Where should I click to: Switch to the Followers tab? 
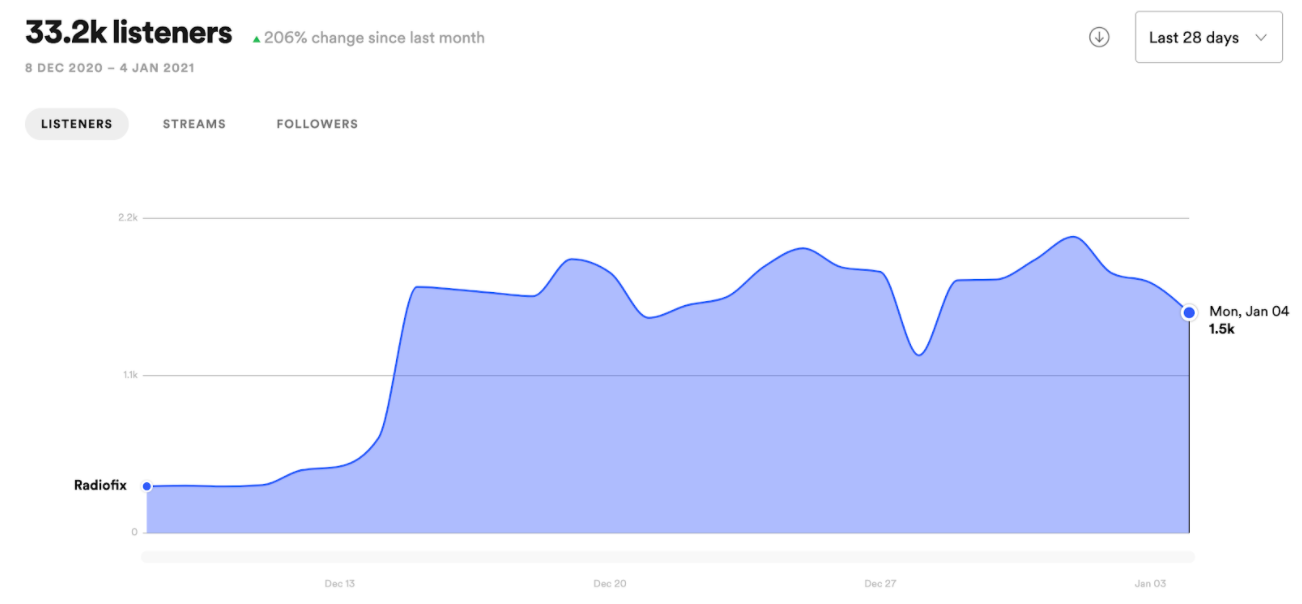coord(317,124)
